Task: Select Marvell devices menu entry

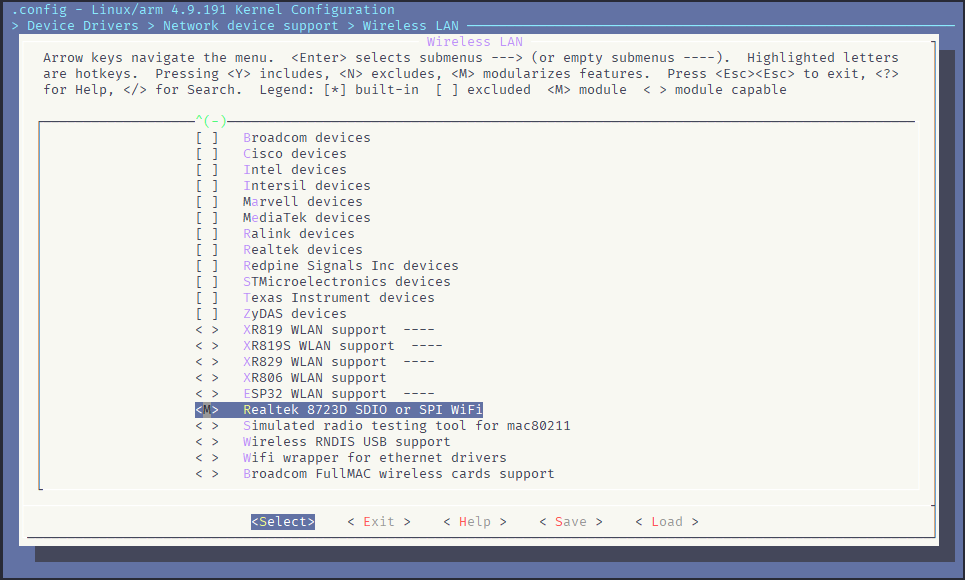Action: point(302,202)
